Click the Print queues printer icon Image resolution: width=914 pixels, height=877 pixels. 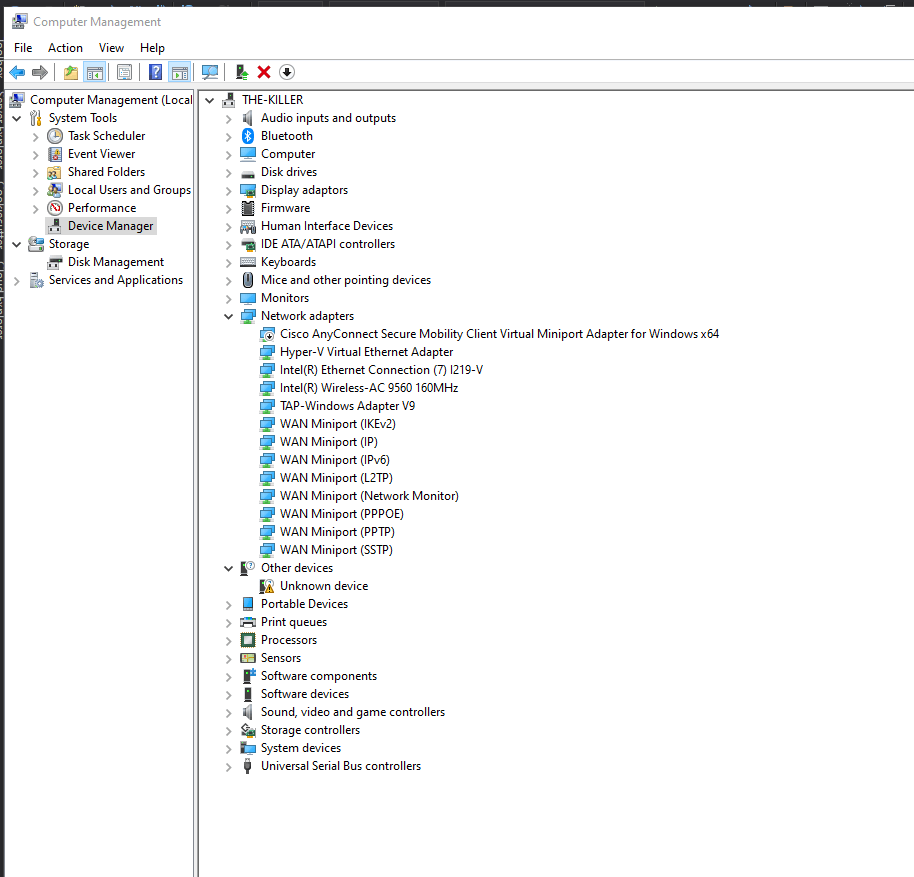[248, 622]
